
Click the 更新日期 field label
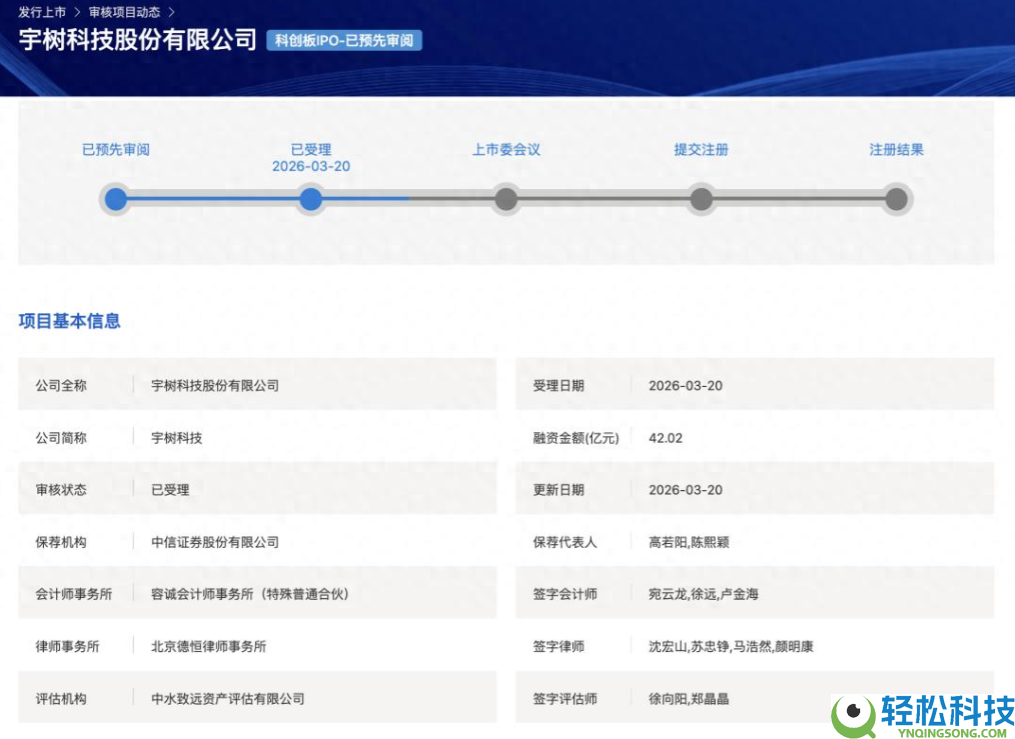point(559,490)
